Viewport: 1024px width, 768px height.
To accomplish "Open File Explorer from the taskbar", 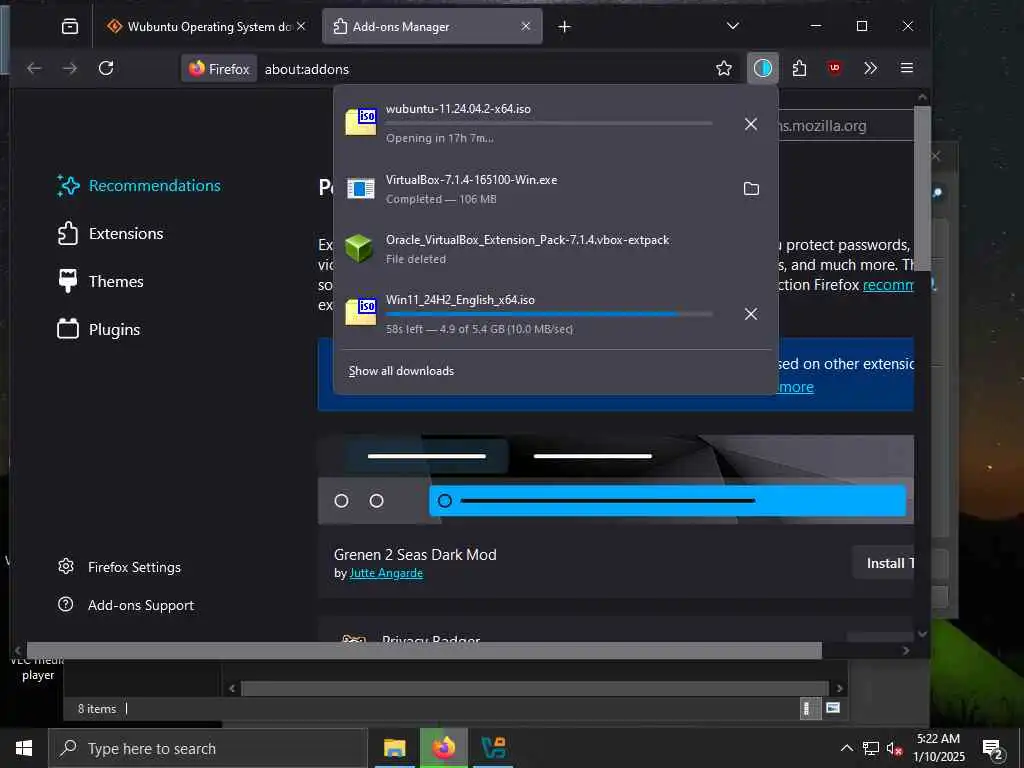I will point(394,748).
